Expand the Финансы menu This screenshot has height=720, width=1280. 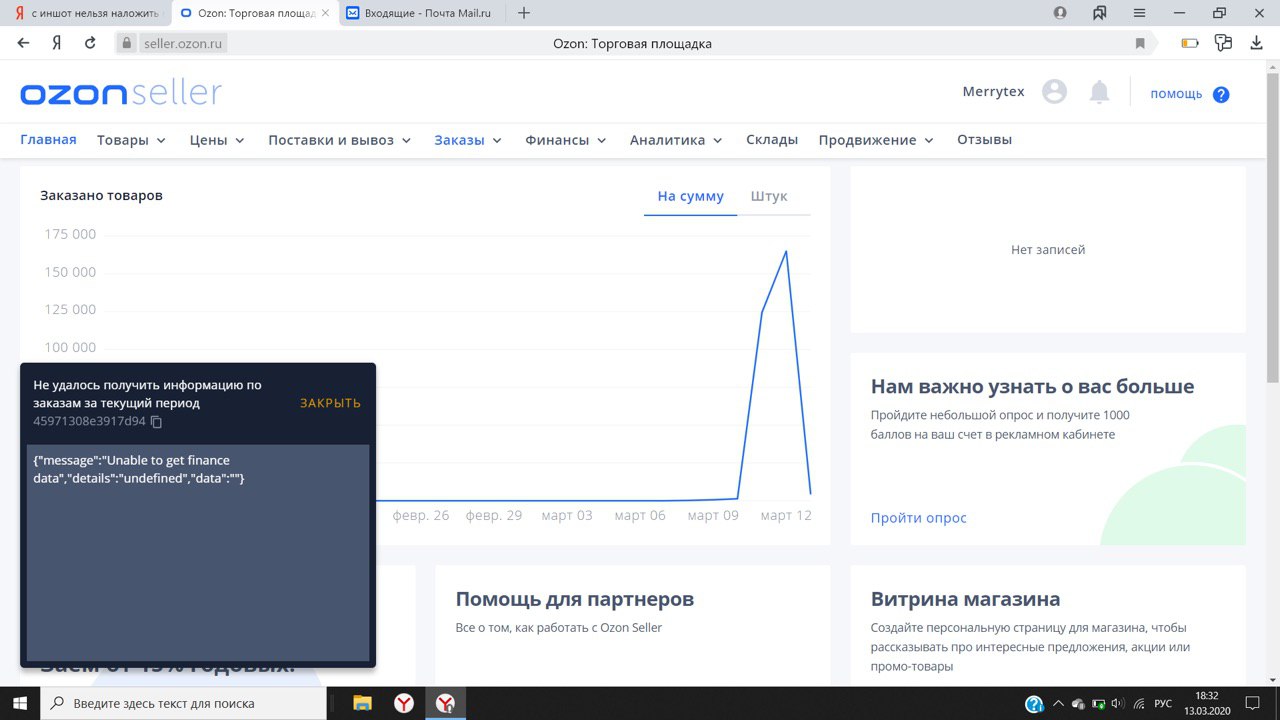(565, 140)
